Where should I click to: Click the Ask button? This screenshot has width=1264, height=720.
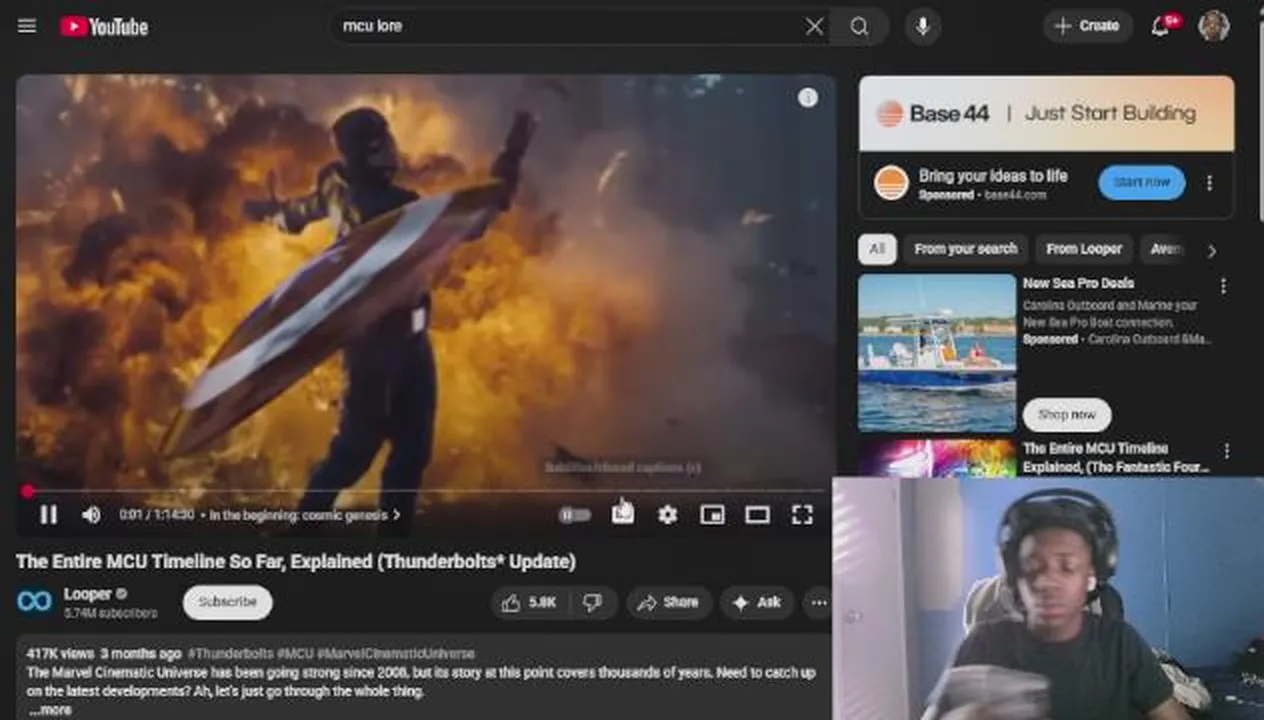757,602
